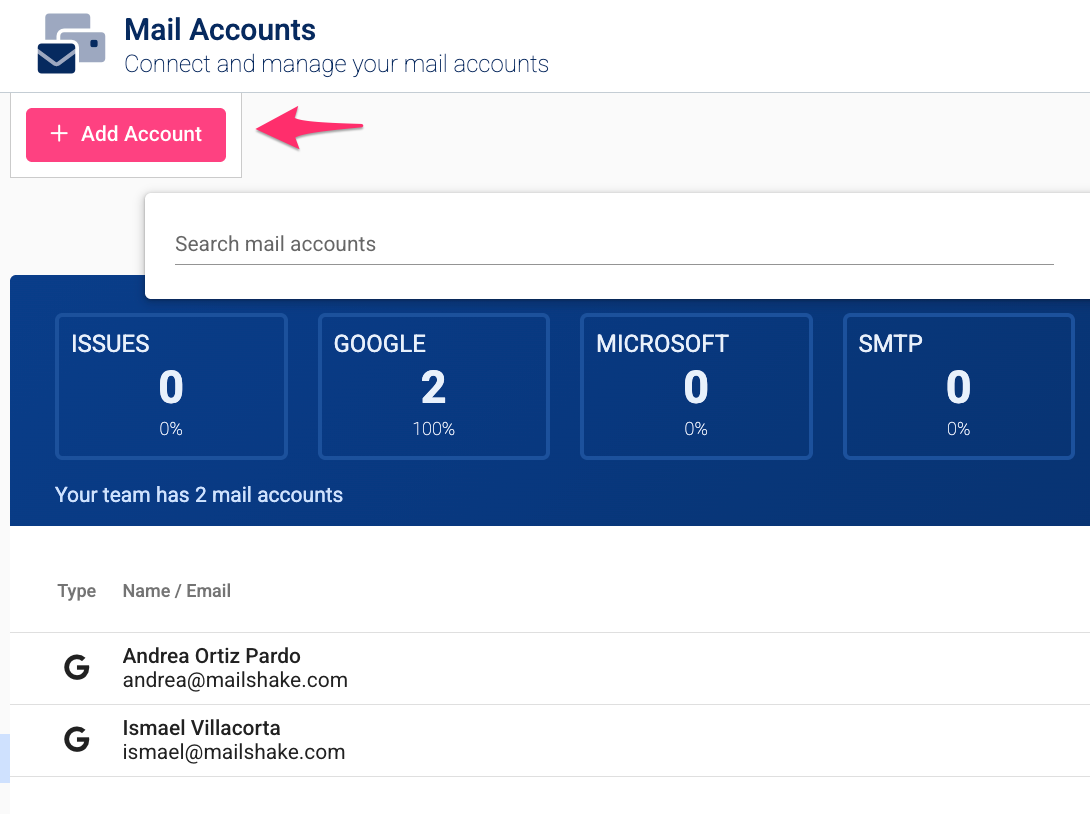Image resolution: width=1090 pixels, height=814 pixels.
Task: Click the Mail Accounts envelope logo icon
Action: point(71,44)
